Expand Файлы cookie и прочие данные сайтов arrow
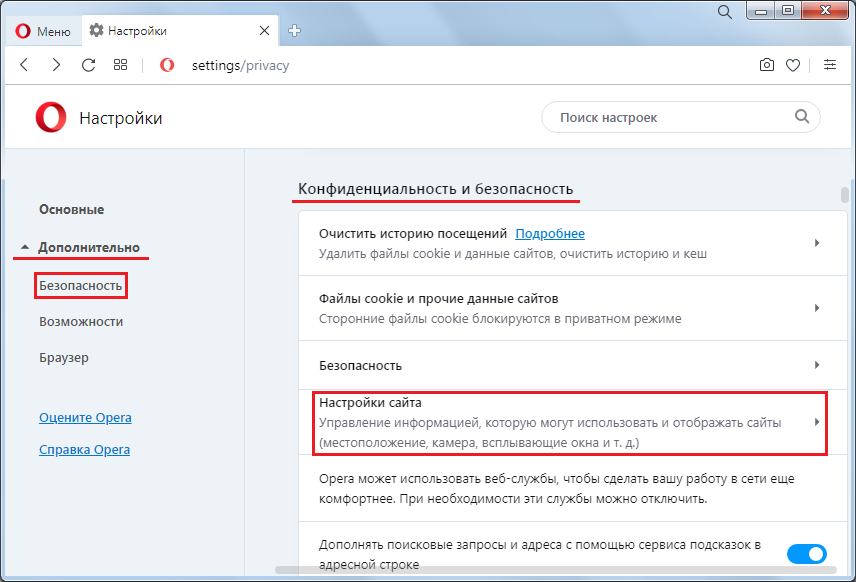Viewport: 856px width, 582px height. 817,308
